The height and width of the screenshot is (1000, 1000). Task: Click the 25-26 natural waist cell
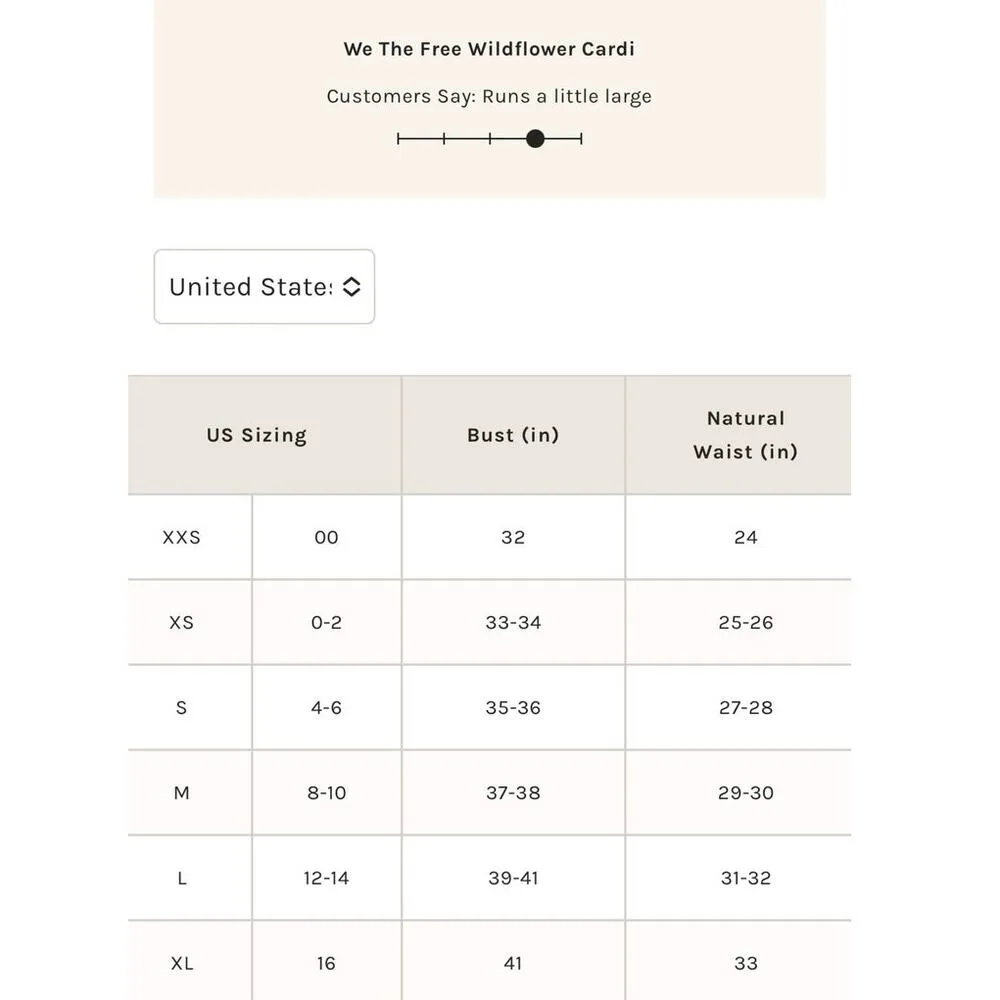[746, 622]
